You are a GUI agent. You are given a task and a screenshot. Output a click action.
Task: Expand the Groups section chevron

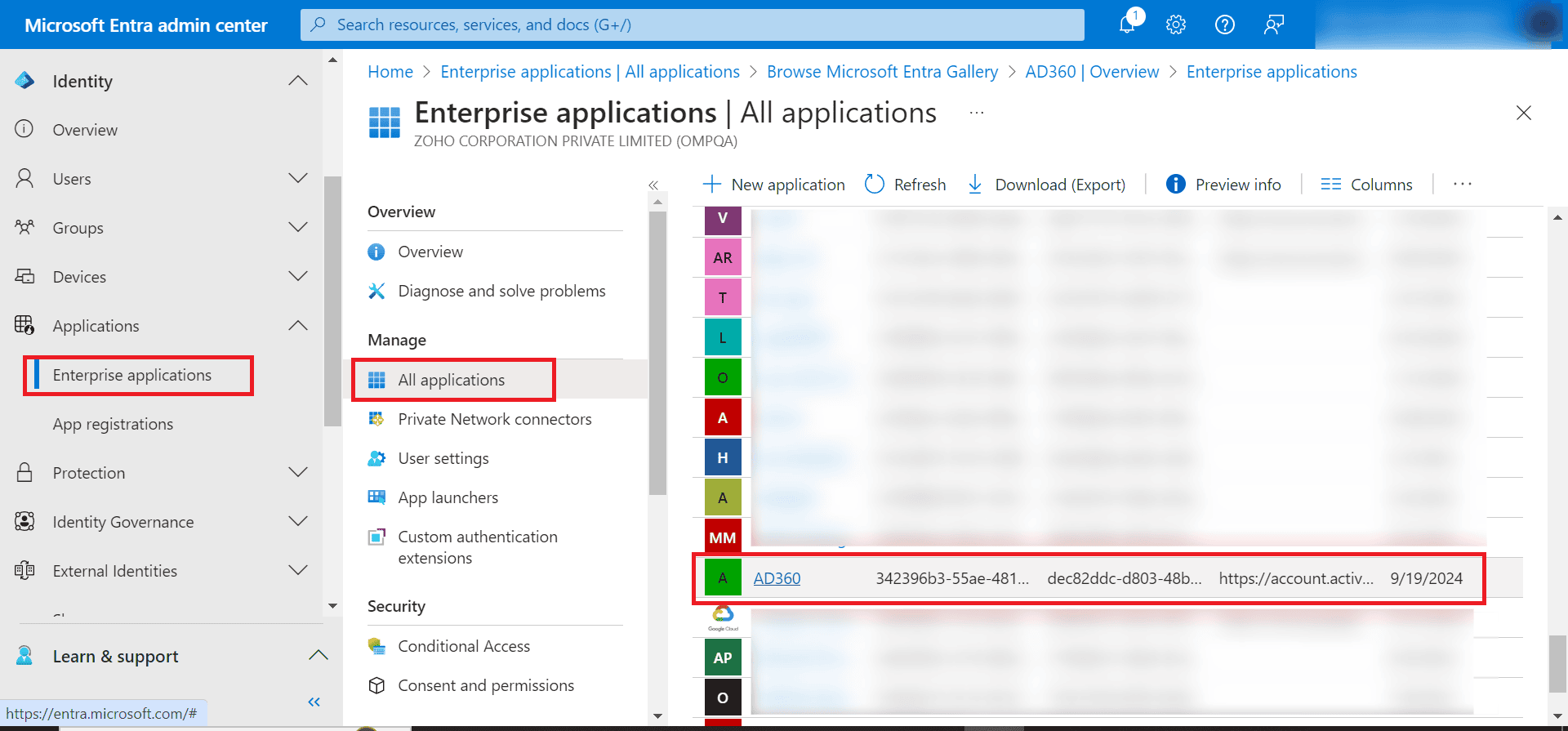[x=298, y=227]
